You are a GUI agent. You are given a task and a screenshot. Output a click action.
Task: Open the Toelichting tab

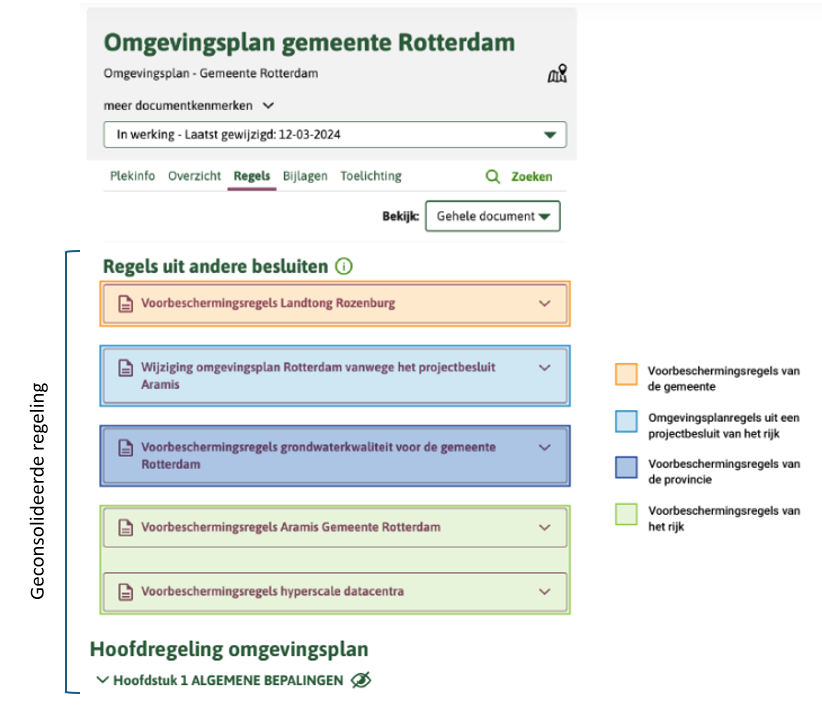click(370, 176)
